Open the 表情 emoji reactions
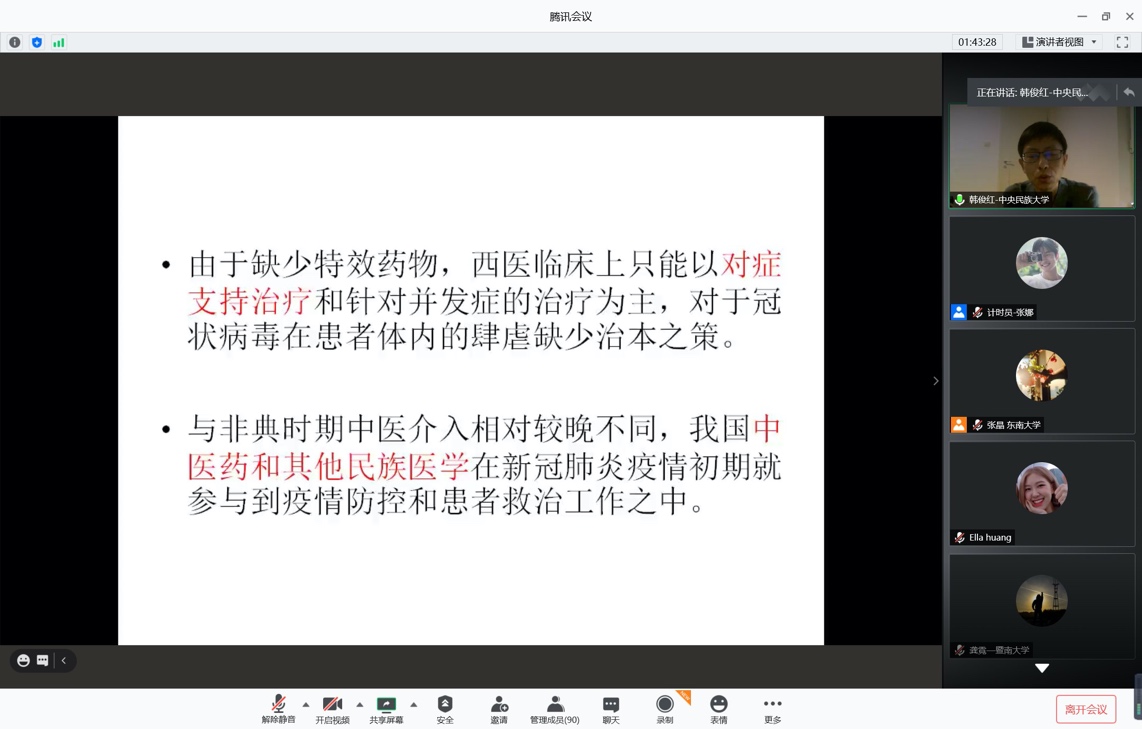 click(718, 709)
